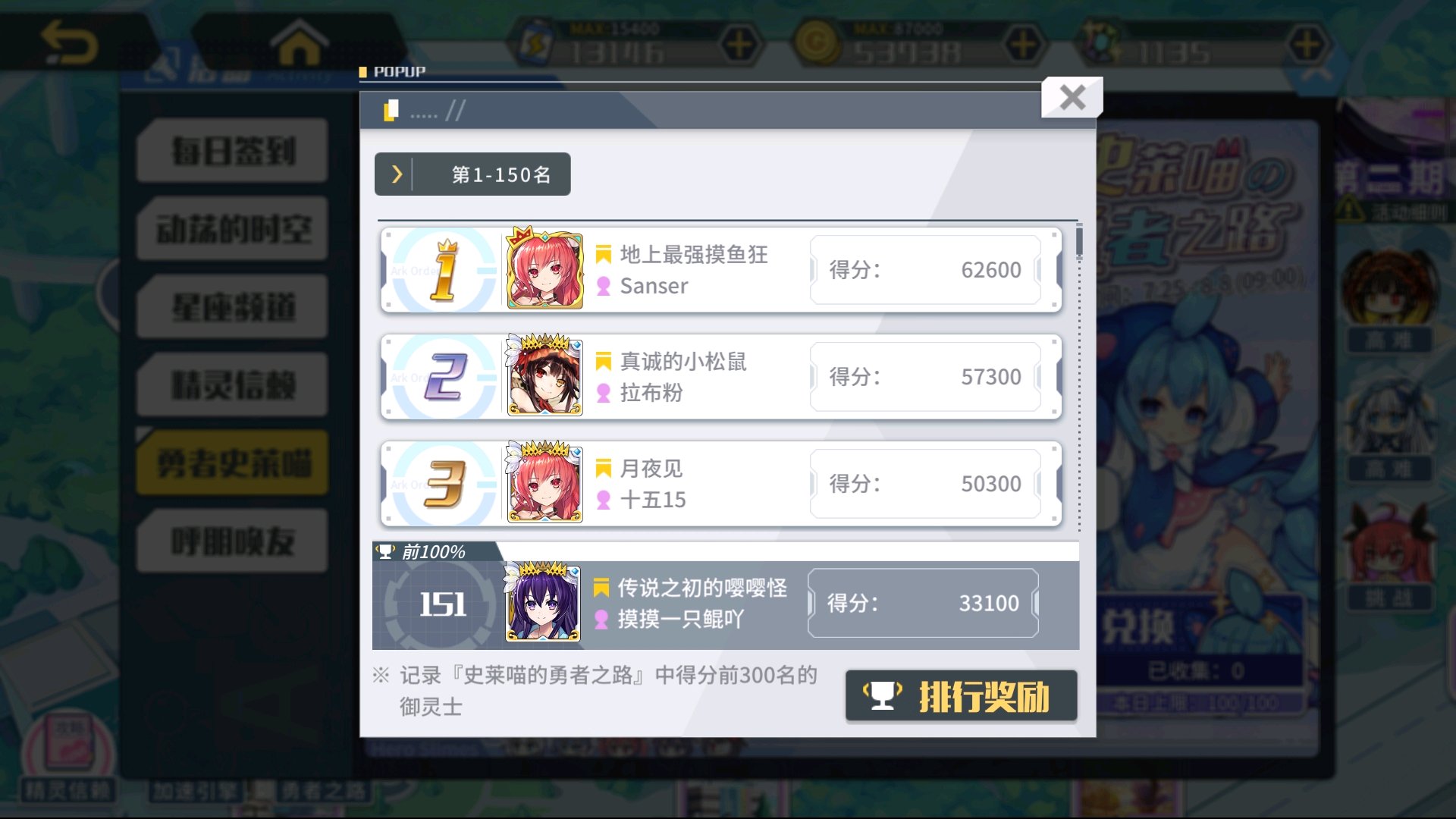Open the 呼朋唤友 invite friends tab
1456x819 pixels.
(233, 541)
